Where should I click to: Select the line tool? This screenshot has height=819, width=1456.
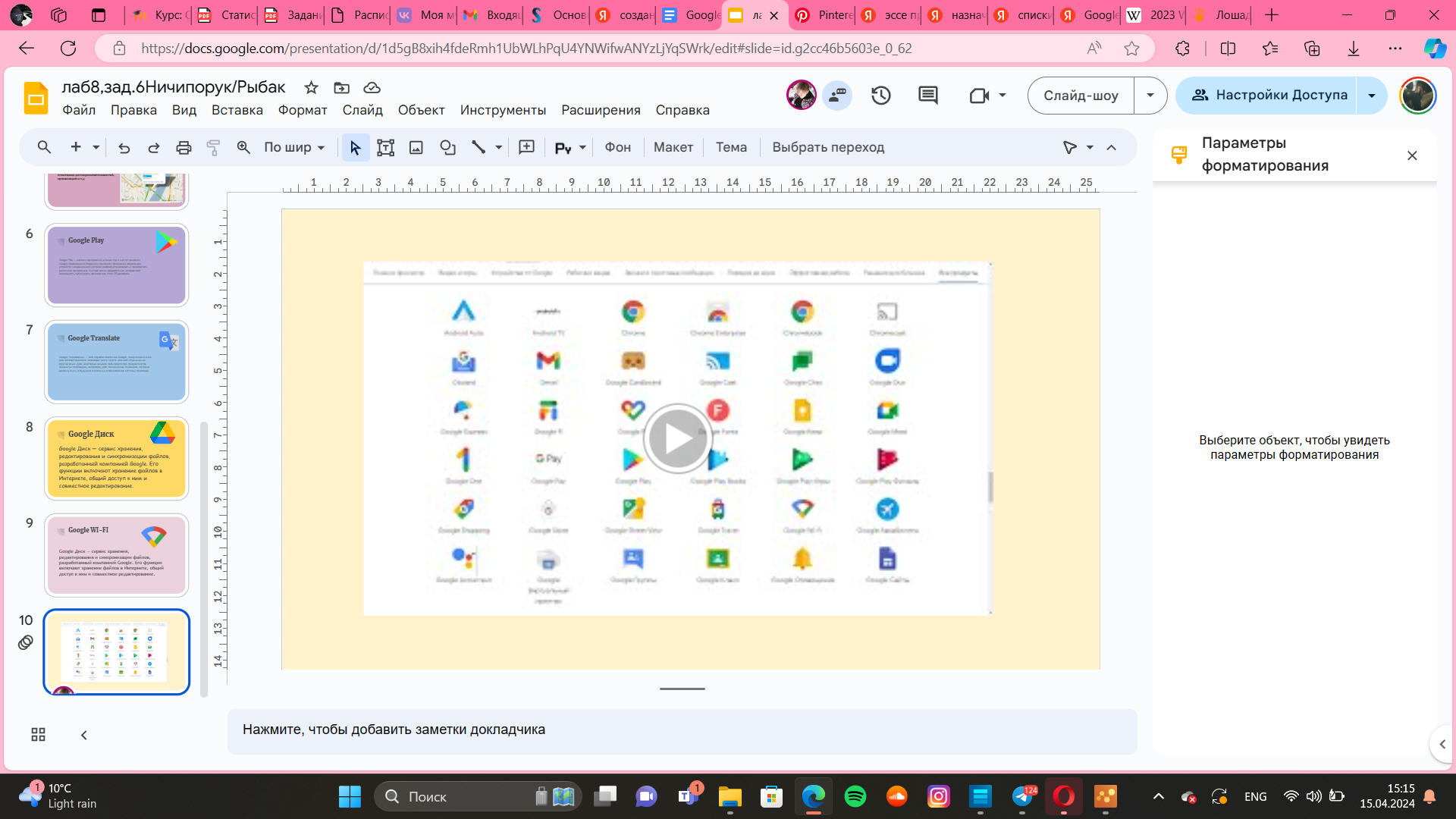(x=479, y=147)
